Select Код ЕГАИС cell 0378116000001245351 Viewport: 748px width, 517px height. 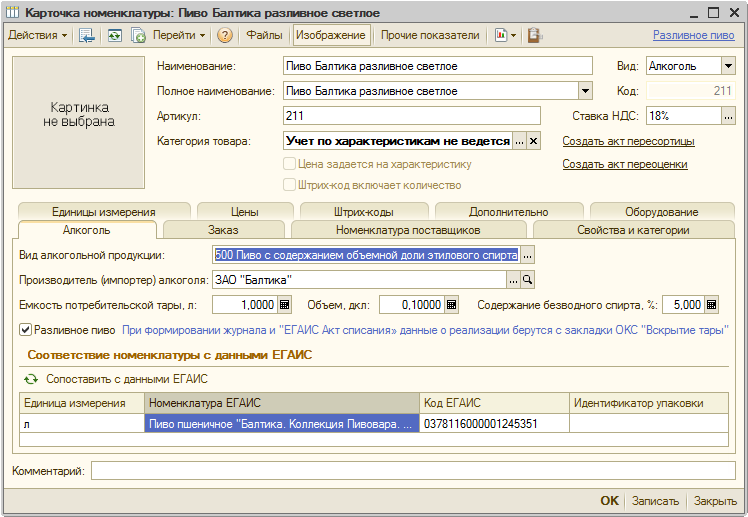(494, 424)
